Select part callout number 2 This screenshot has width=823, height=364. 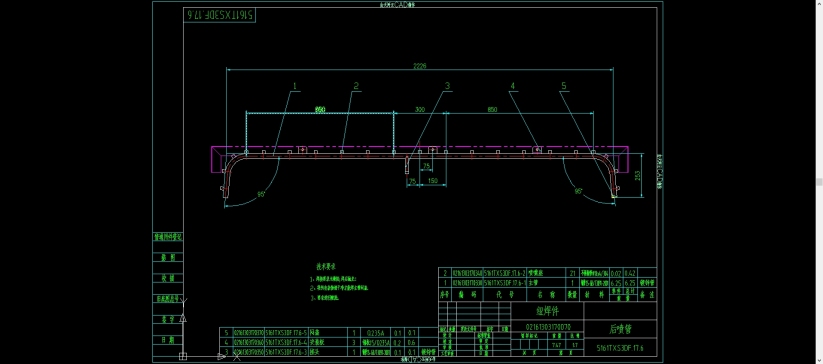point(356,86)
